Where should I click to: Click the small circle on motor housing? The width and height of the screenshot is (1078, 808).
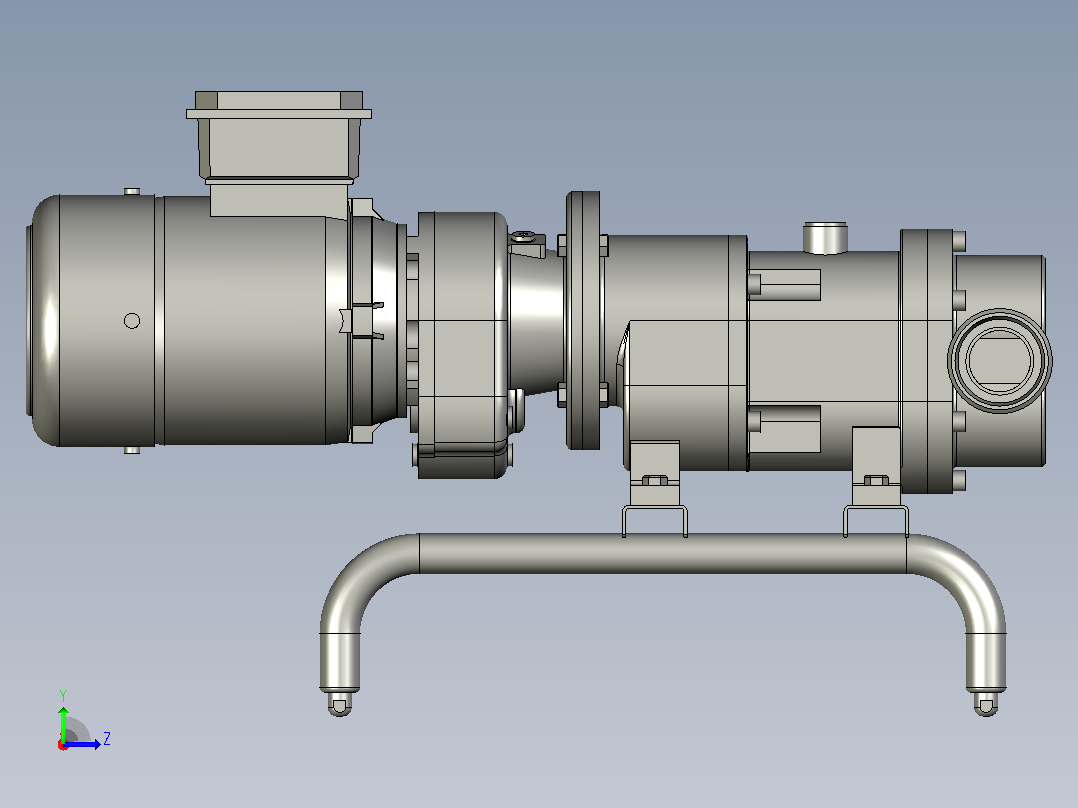(132, 320)
